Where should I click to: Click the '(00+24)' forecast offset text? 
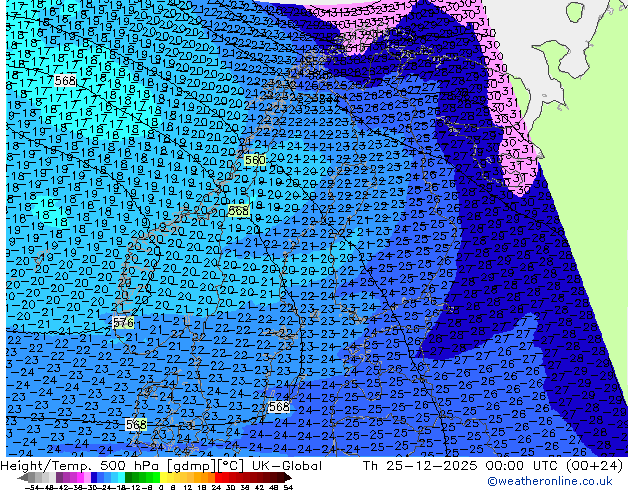coord(594,466)
